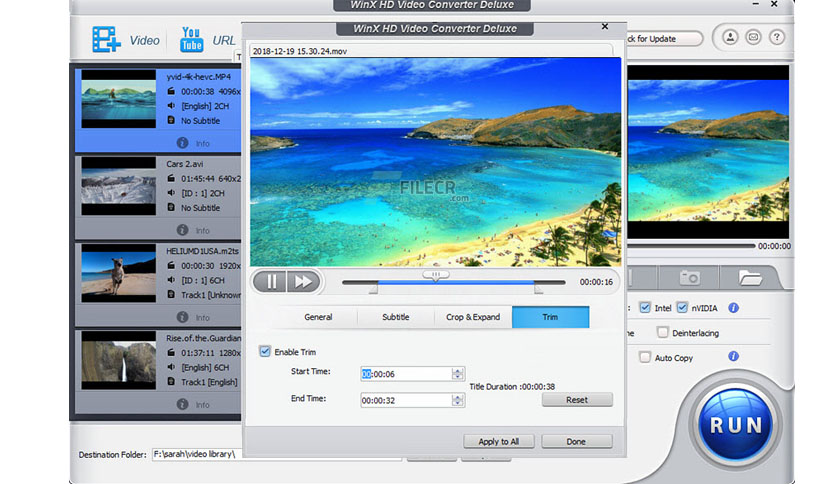
Task: Click the 00:00:16 playback time
Action: point(596,282)
